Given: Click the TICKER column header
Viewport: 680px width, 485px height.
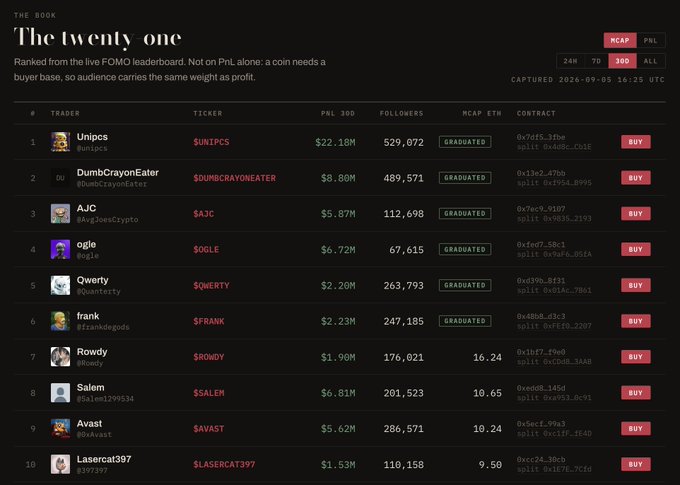Looking at the screenshot, I should [x=208, y=113].
